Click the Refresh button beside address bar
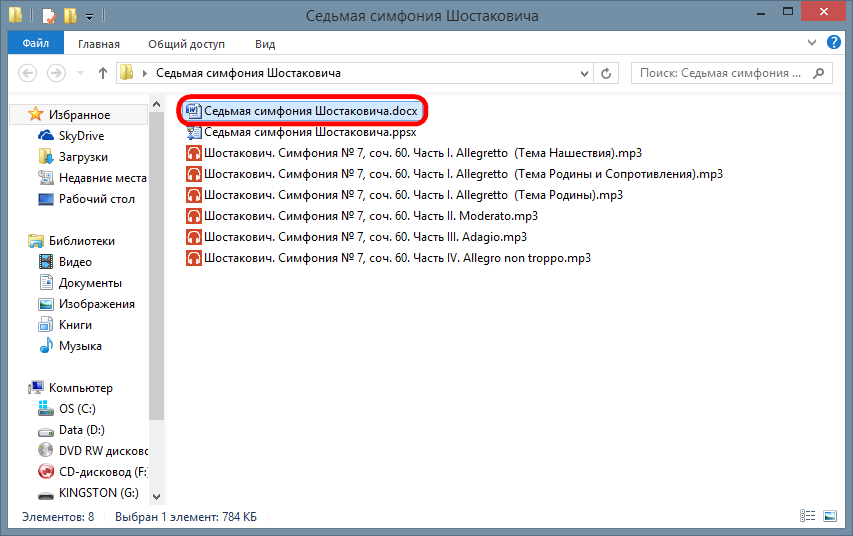The image size is (853, 536). pos(607,73)
